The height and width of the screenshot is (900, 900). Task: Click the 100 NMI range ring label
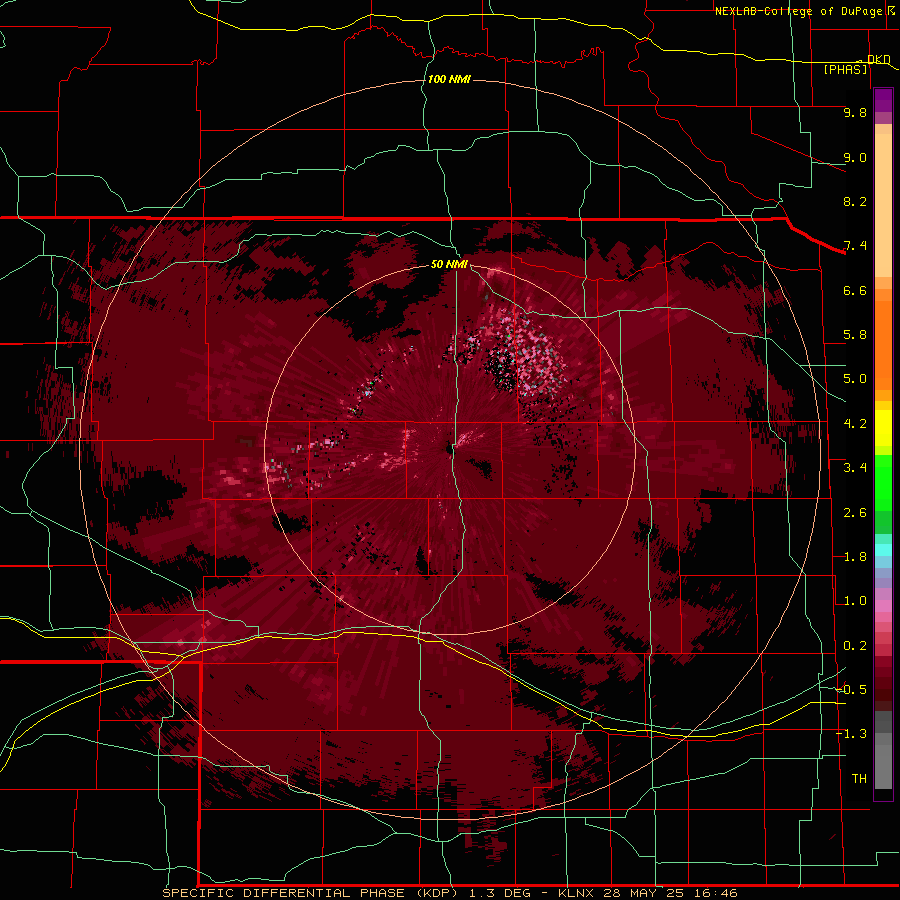pos(449,79)
